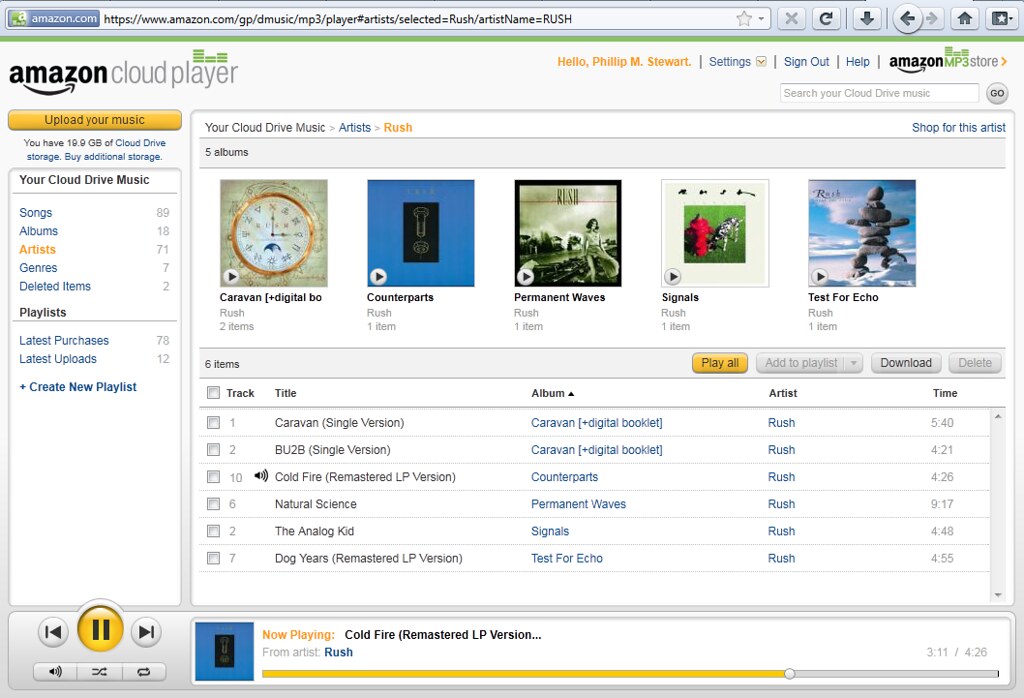Click the Artists breadcrumb link
Viewport: 1024px width, 698px height.
pyautogui.click(x=355, y=127)
